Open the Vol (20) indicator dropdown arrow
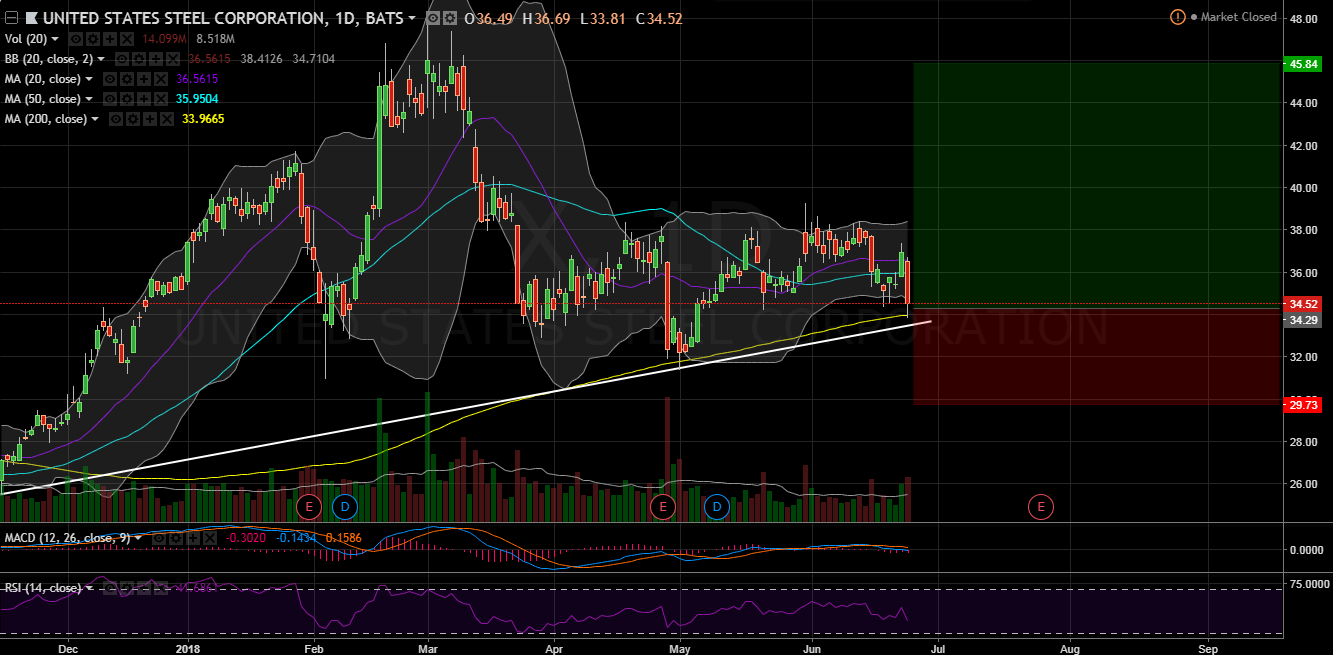1333x655 pixels. [55, 39]
